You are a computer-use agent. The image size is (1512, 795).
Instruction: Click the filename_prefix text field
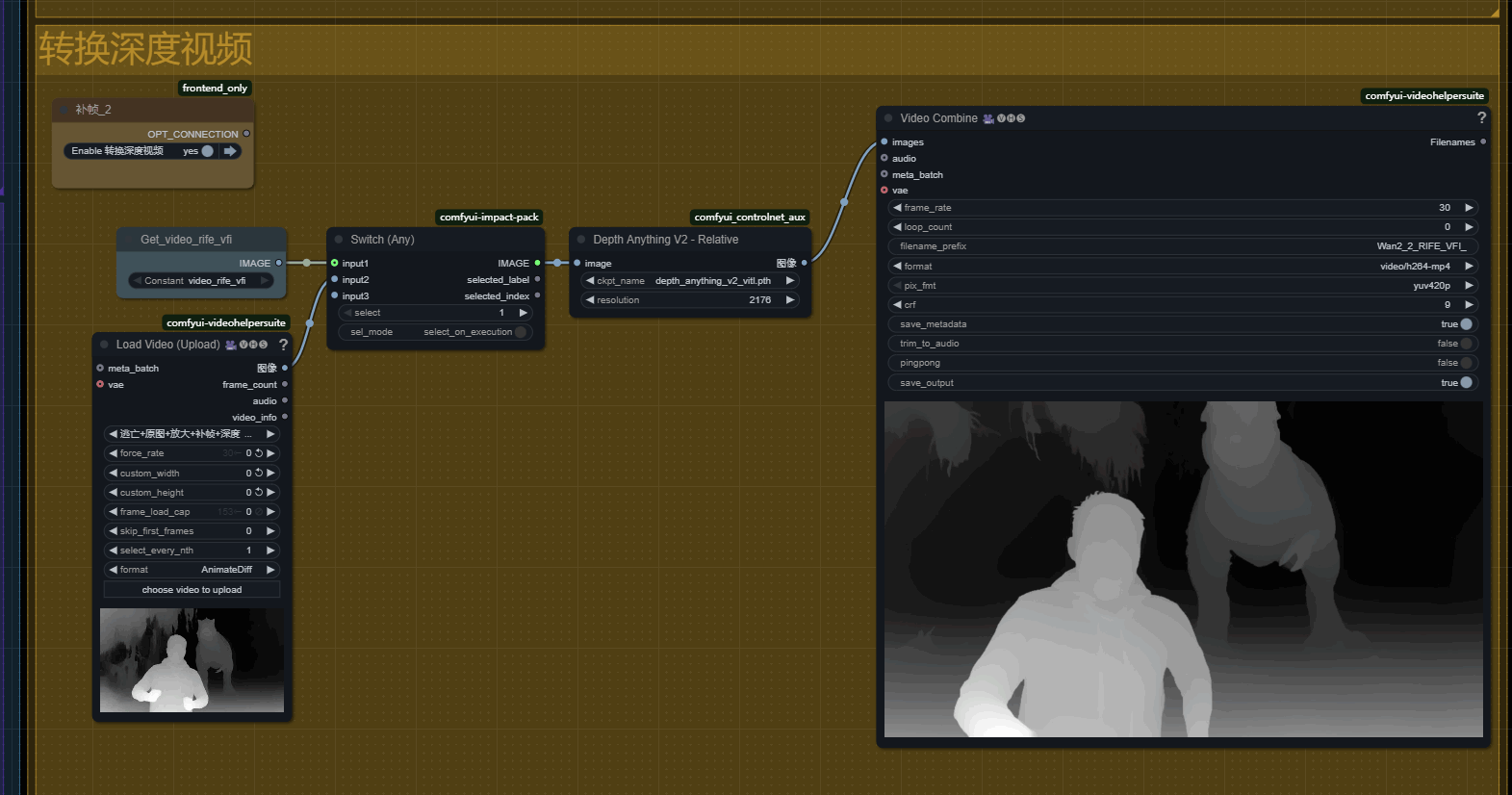(1182, 246)
